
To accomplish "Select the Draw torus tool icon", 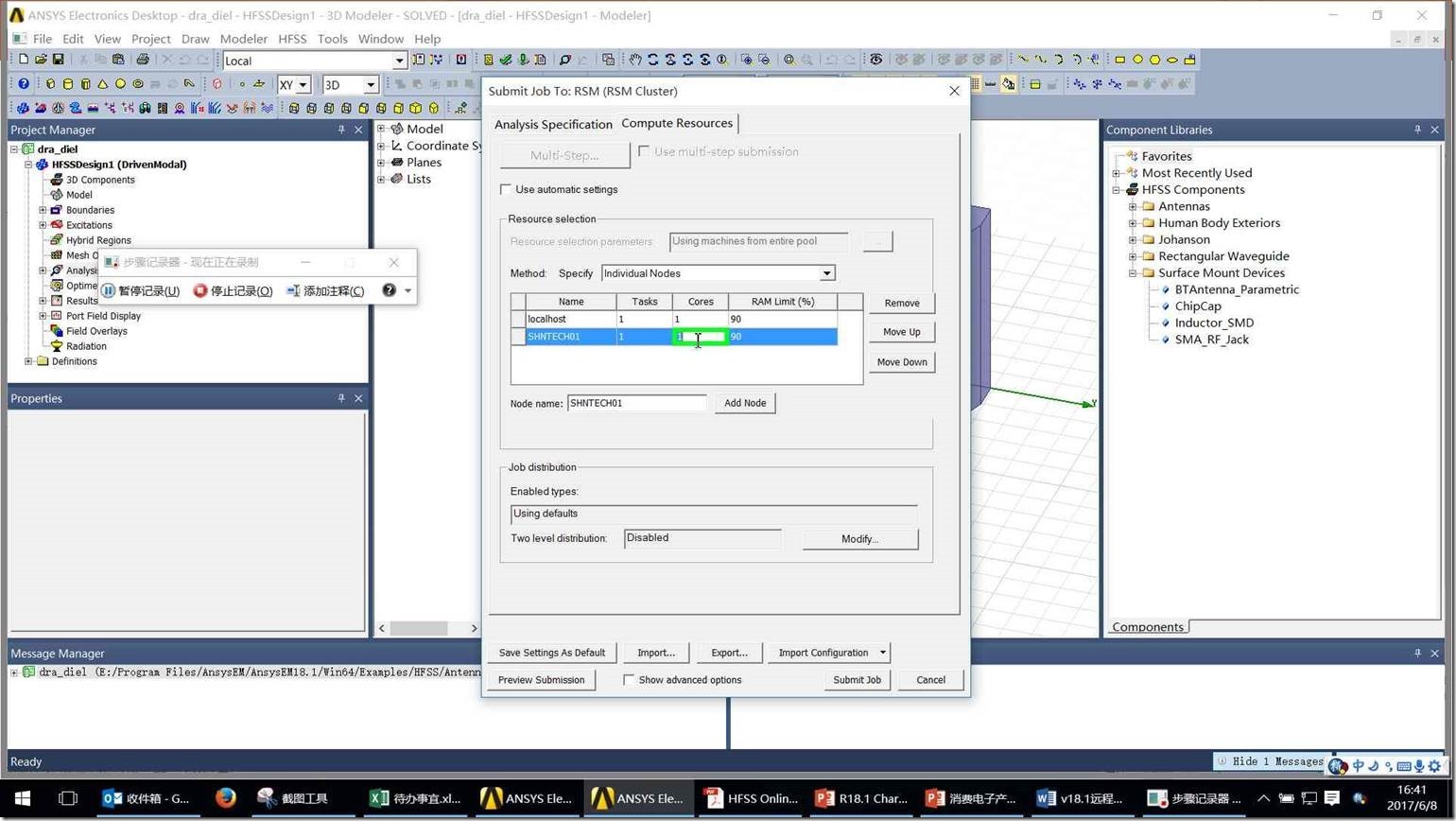I will pyautogui.click(x=138, y=84).
